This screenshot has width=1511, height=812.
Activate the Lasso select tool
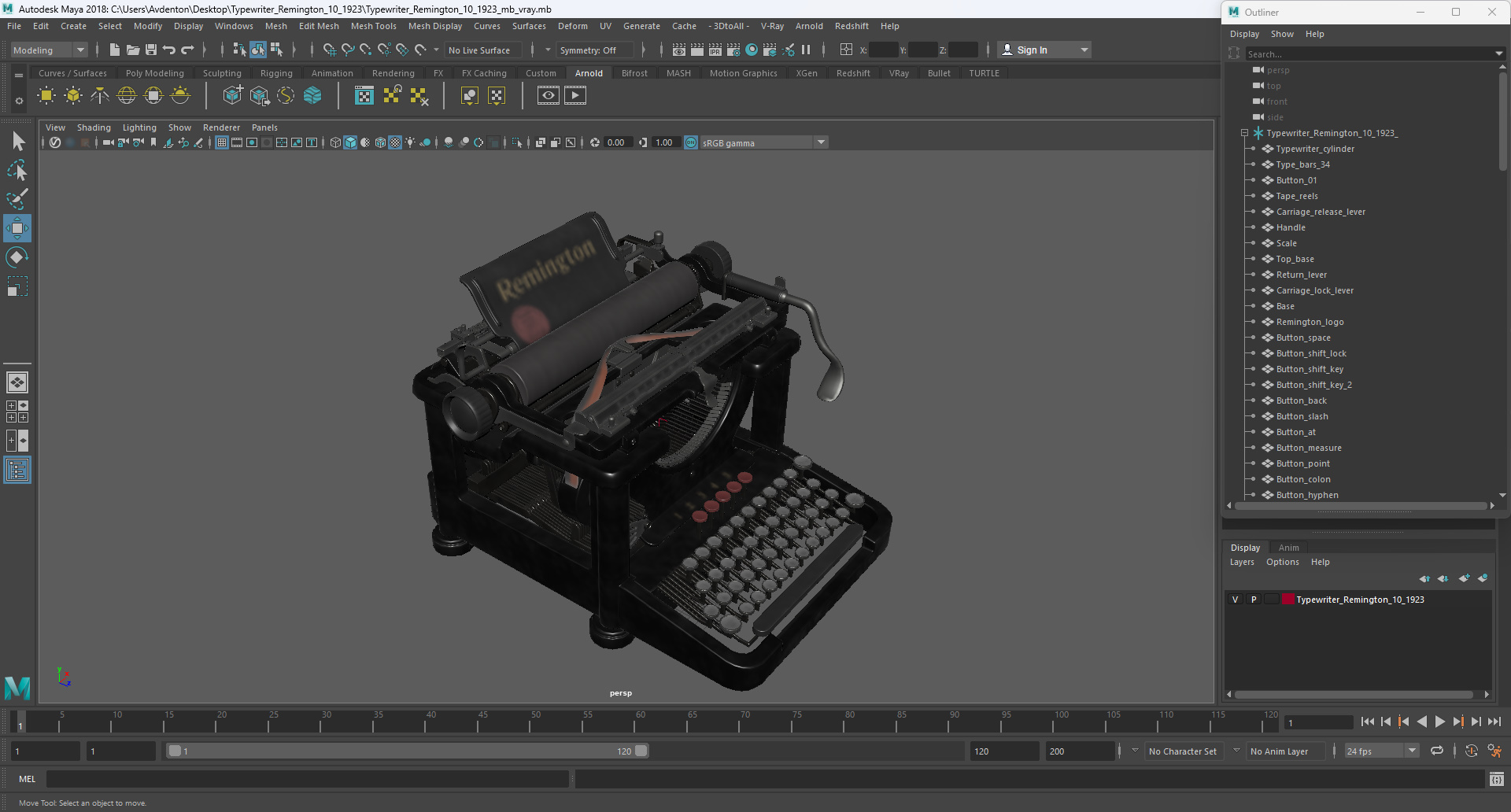click(x=17, y=170)
